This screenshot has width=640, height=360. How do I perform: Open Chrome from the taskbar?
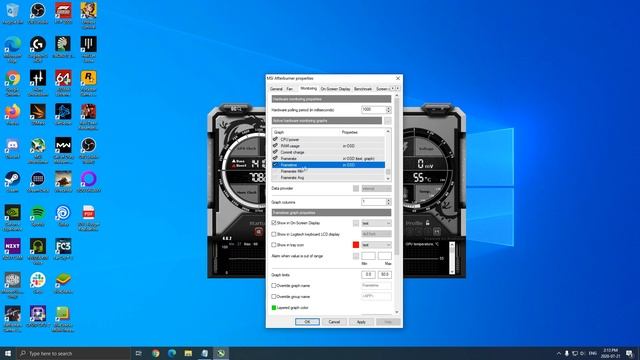pos(156,353)
